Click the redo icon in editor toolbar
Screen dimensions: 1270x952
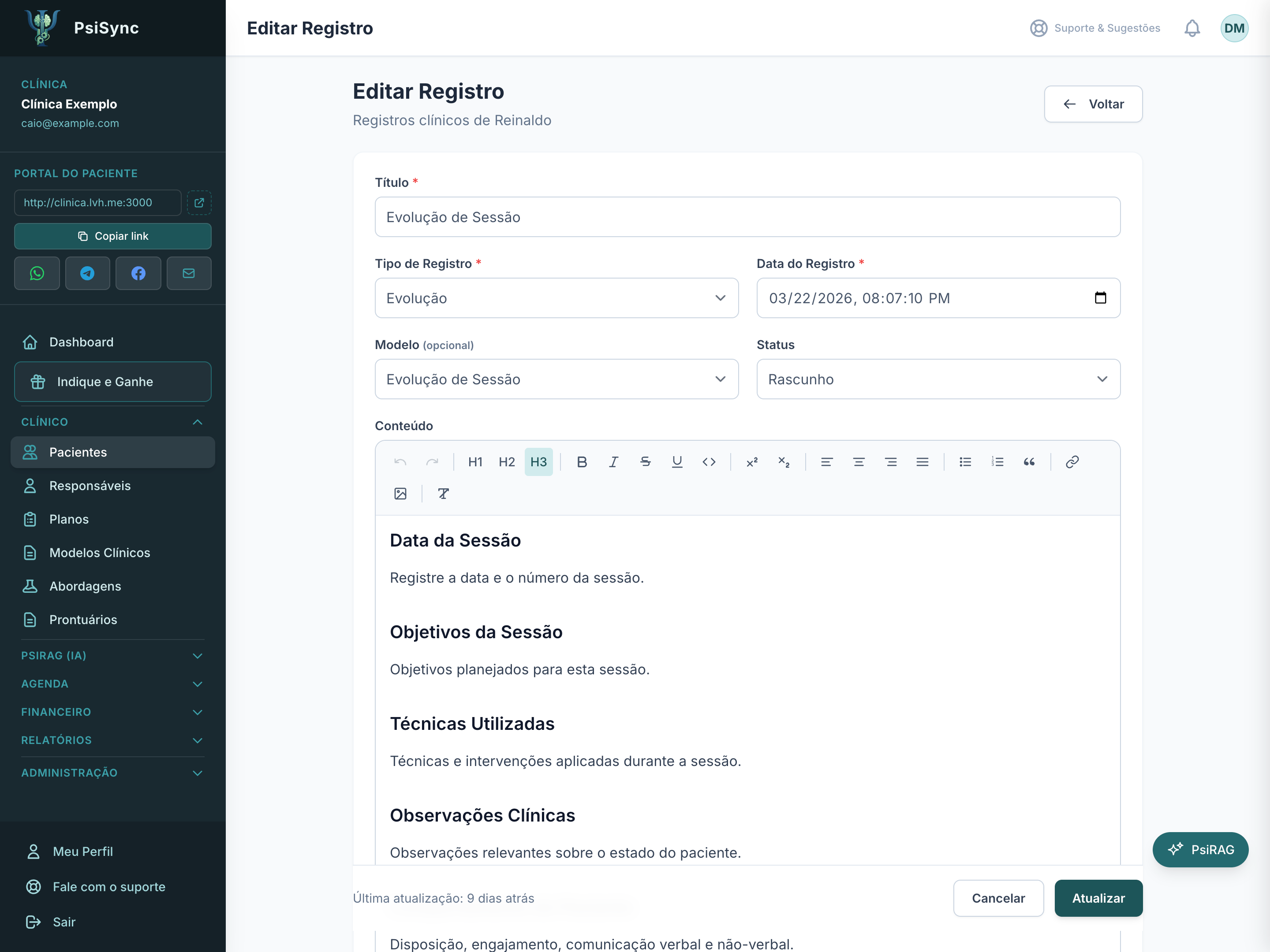[432, 462]
